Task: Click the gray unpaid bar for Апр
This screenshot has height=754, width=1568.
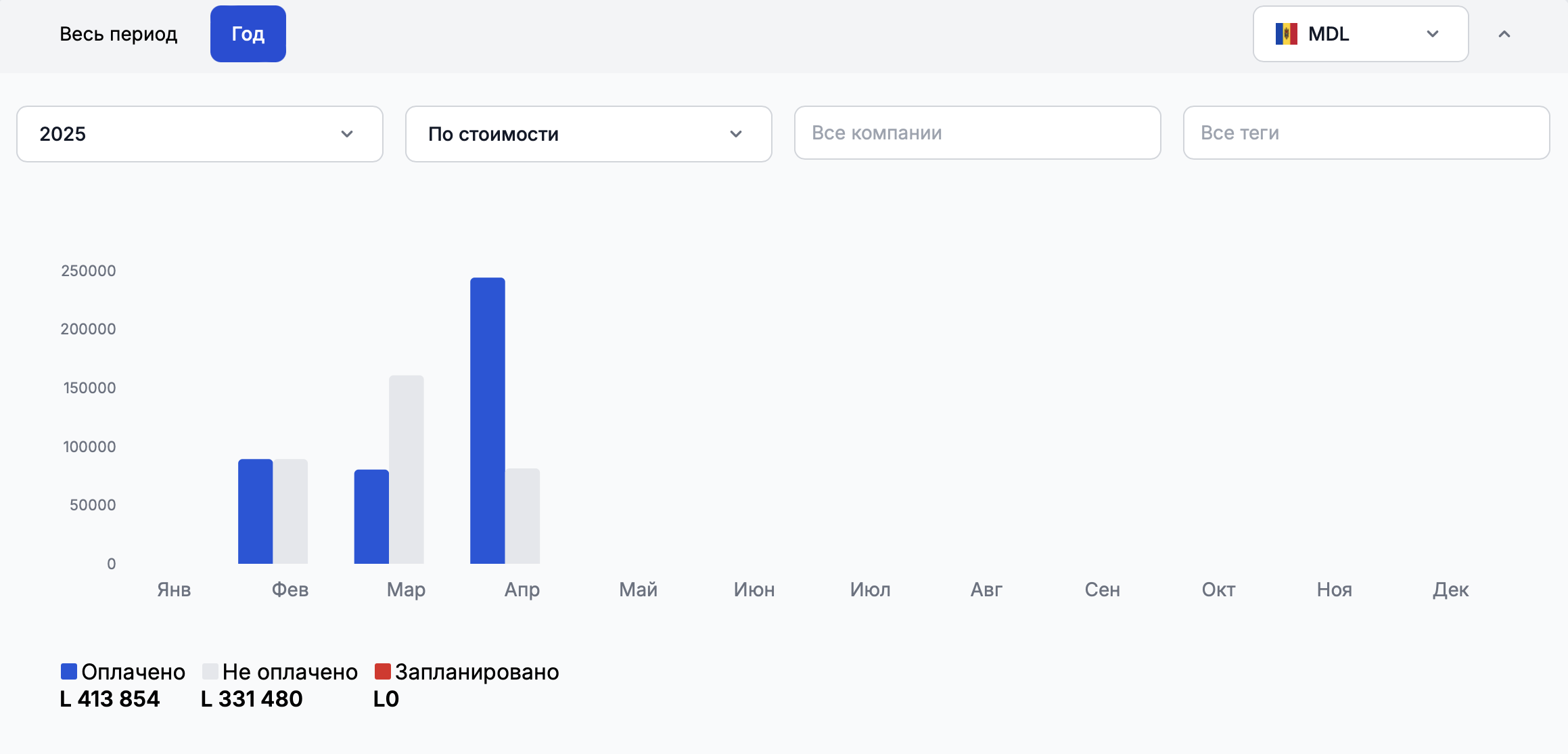Action: point(522,516)
